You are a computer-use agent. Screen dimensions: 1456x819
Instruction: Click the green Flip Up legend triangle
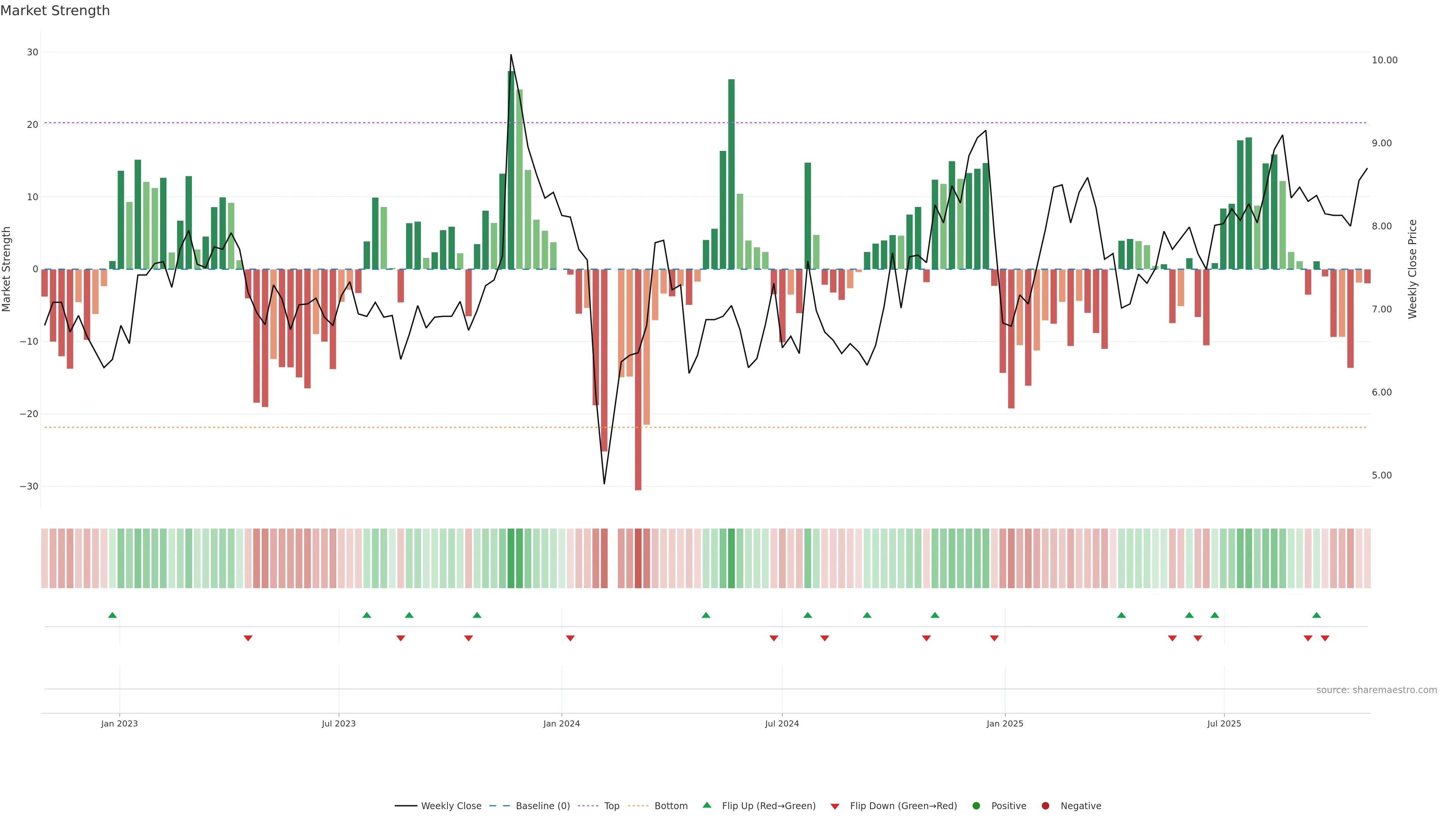coord(706,805)
